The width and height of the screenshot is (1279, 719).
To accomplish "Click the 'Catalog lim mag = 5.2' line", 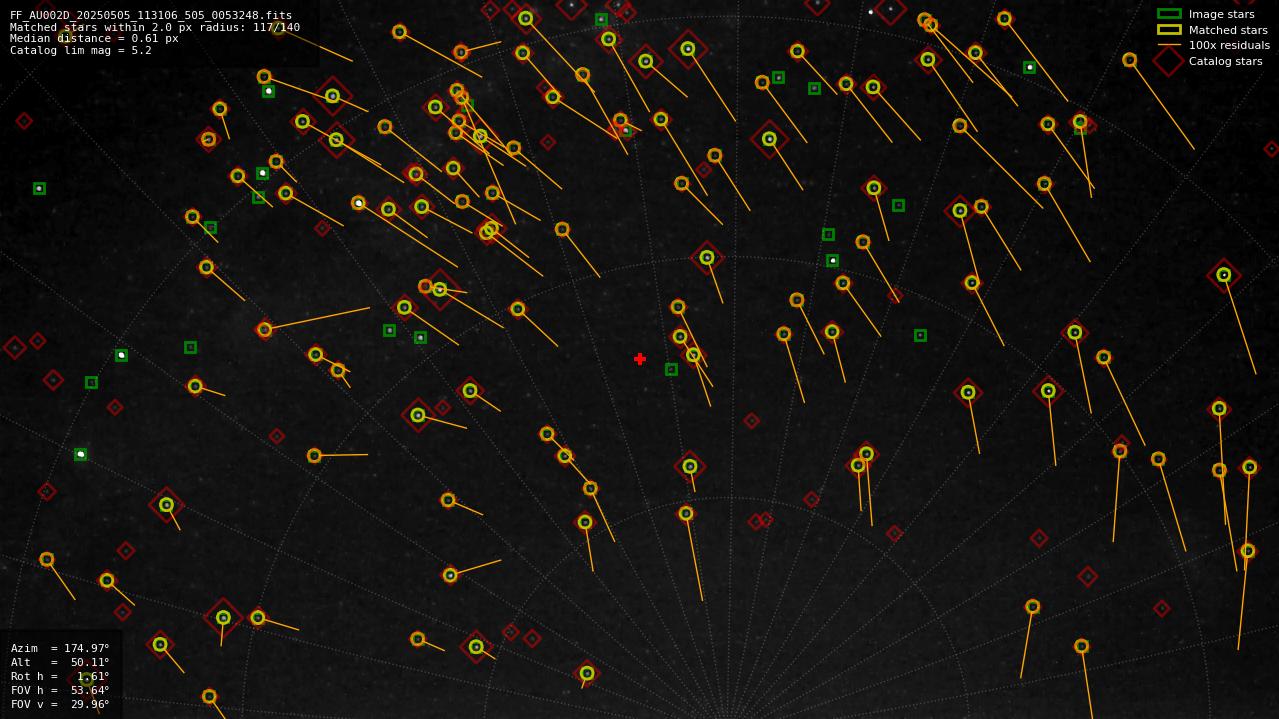I will pyautogui.click(x=81, y=50).
